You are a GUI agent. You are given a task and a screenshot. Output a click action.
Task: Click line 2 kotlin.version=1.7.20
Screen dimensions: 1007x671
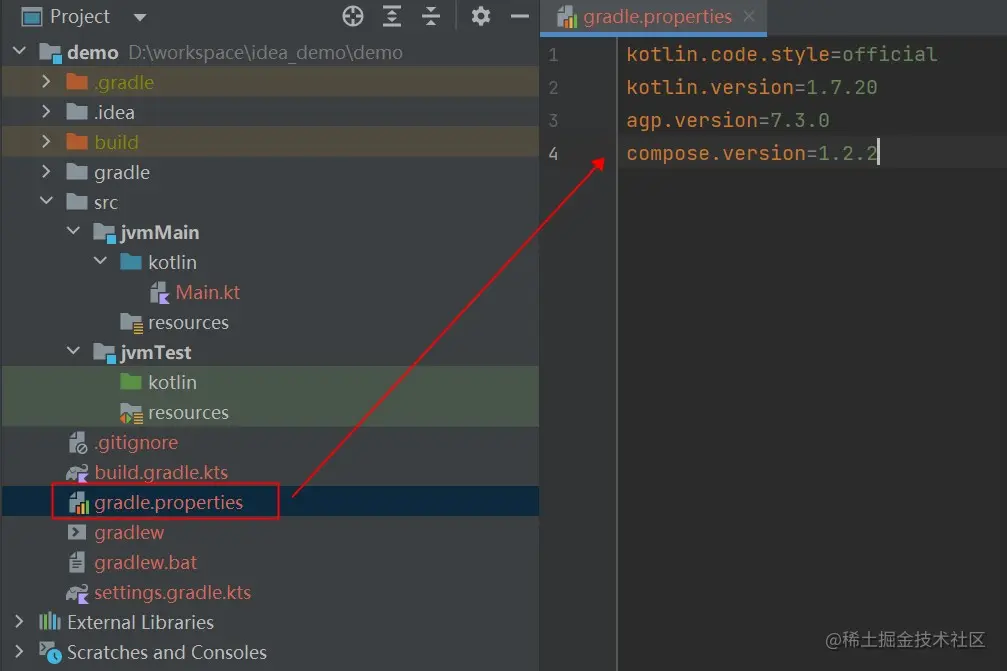(x=752, y=87)
